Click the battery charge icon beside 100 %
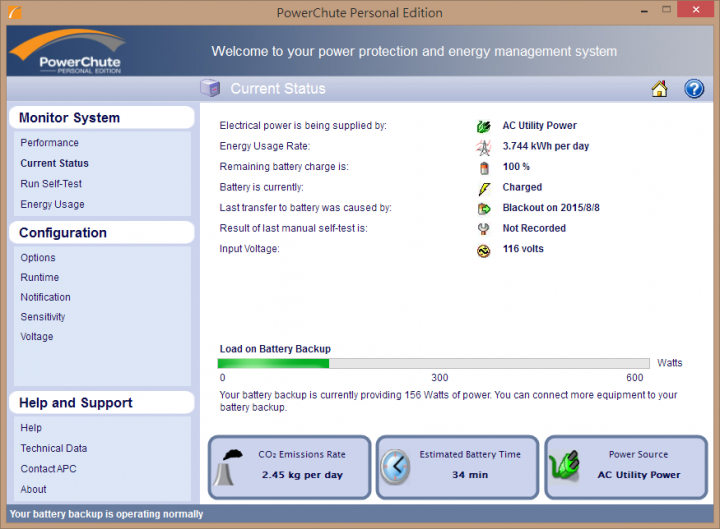 coord(484,168)
